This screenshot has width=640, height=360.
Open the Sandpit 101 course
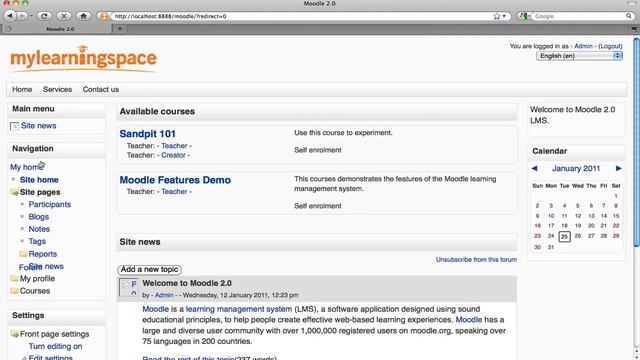[x=147, y=134]
